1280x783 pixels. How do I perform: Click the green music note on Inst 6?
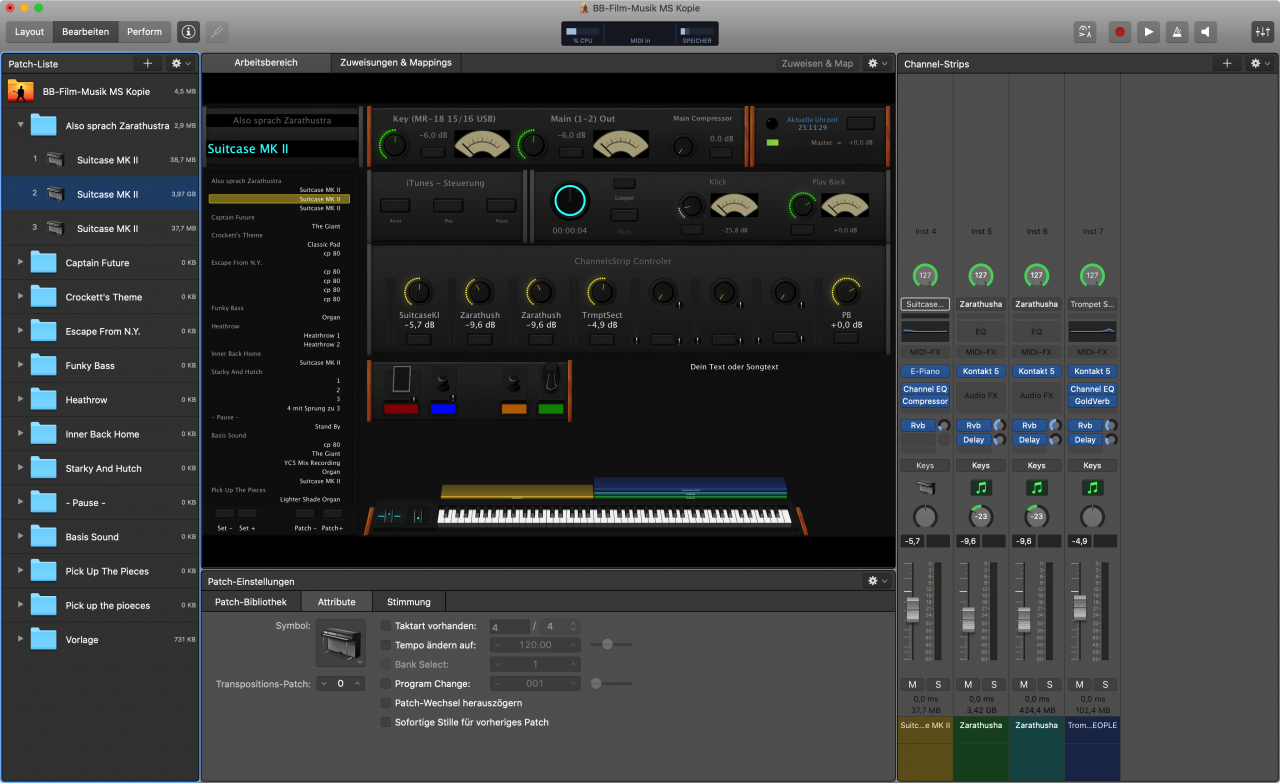click(1037, 488)
